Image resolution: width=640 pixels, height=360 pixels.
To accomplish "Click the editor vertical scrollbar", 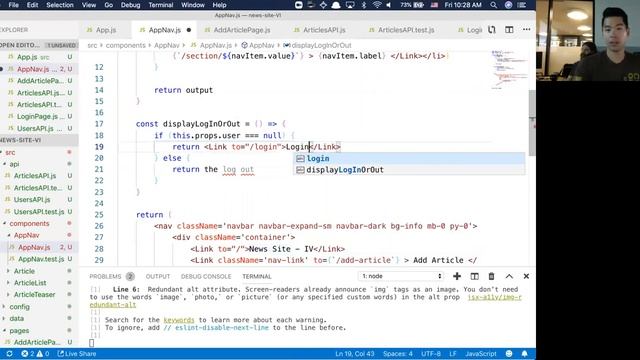I will (x=532, y=122).
